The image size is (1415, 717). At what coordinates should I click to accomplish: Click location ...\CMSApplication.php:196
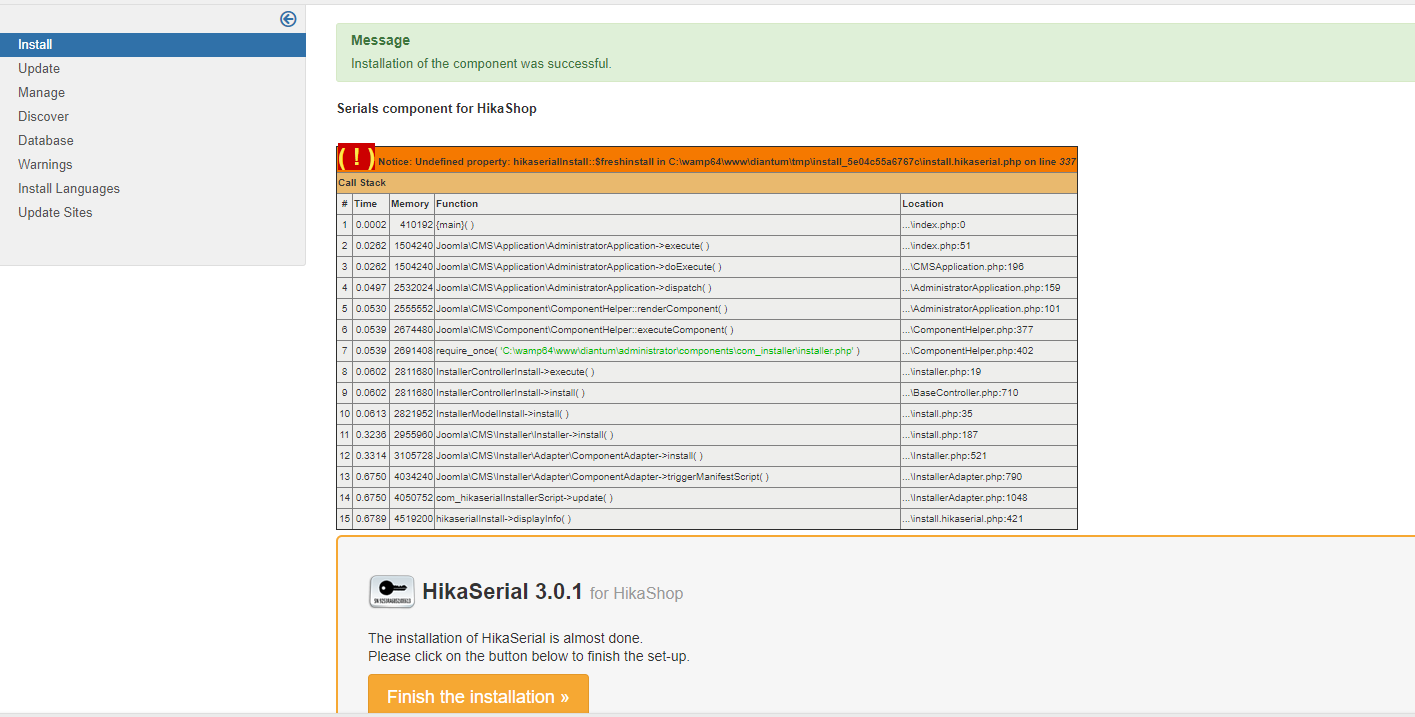[989, 267]
